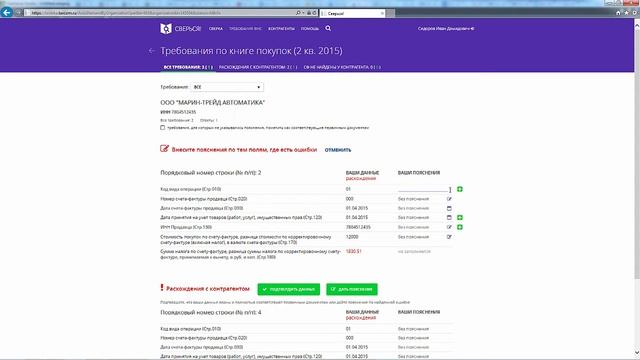Screen dimensions: 640x360
Task: Click the green ДАТЬ ПОЯСНЕНИЕ button
Action: point(352,289)
